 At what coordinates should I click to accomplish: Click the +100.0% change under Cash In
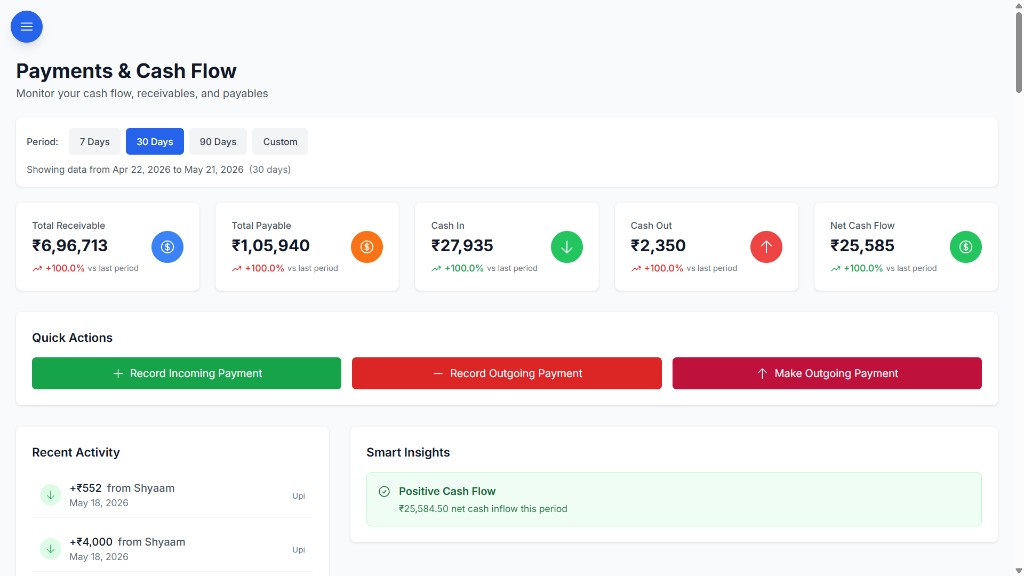click(x=464, y=268)
